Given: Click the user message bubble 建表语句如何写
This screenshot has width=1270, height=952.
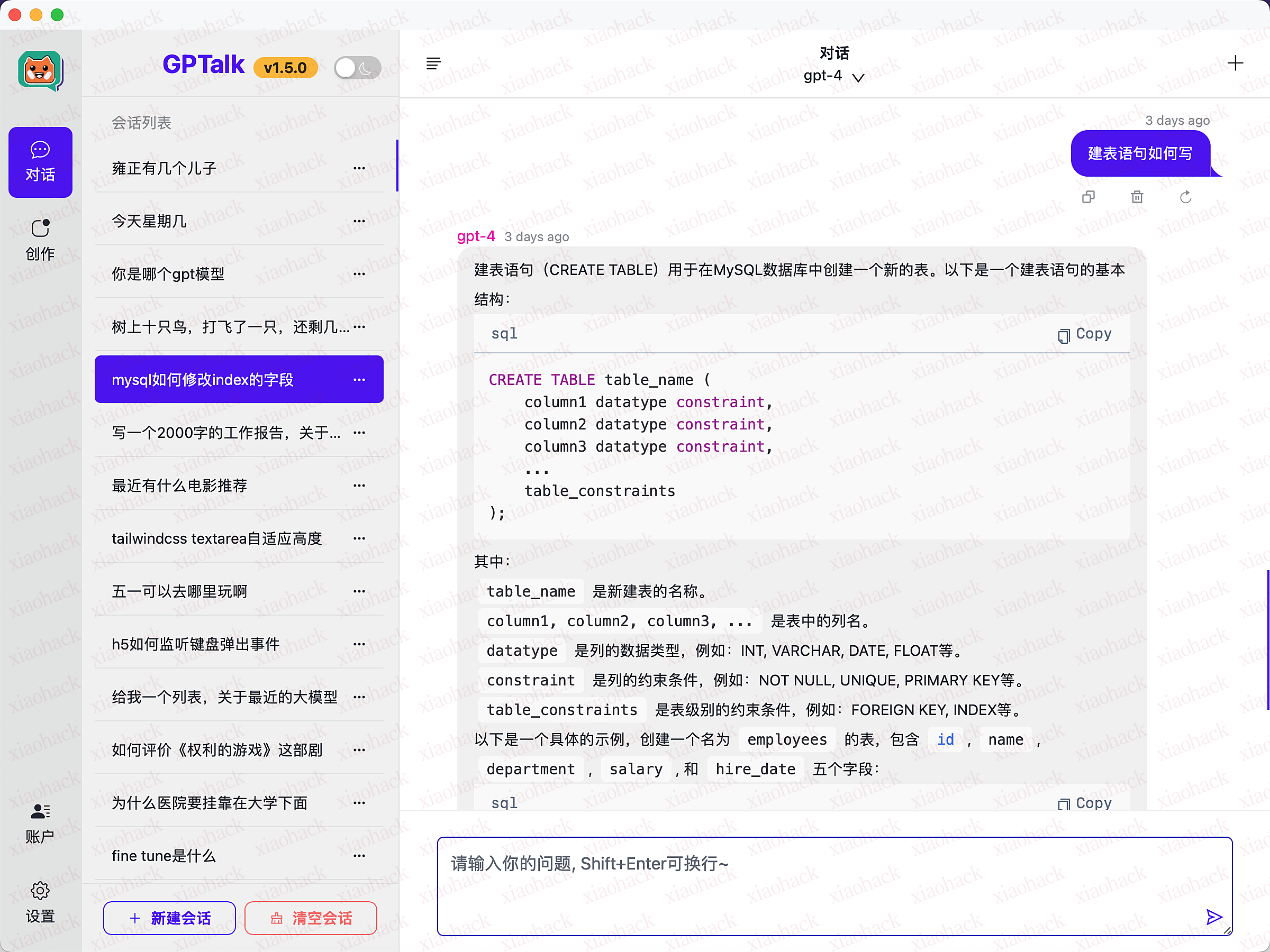Looking at the screenshot, I should (x=1140, y=153).
